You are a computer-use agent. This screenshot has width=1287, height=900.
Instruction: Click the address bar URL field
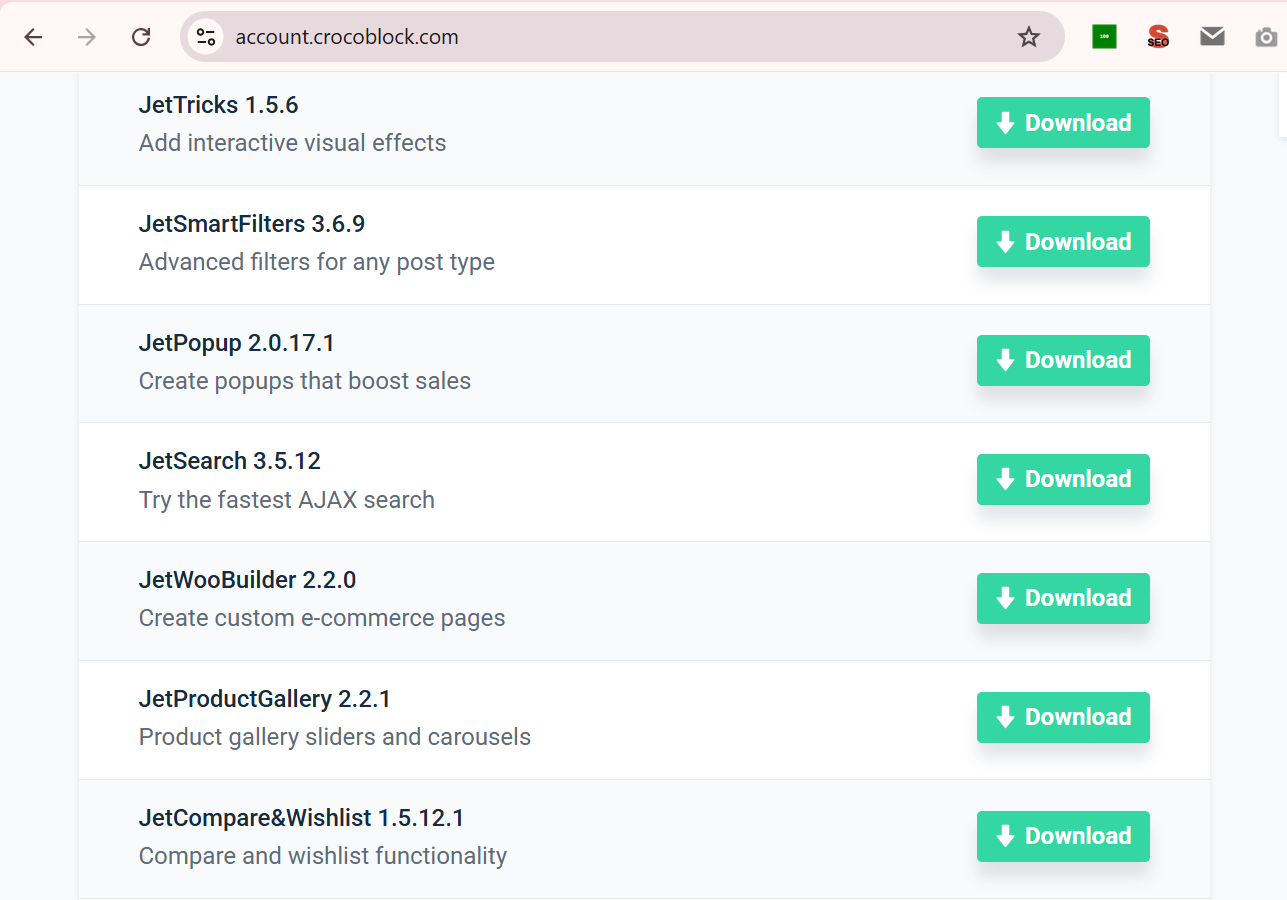600,37
